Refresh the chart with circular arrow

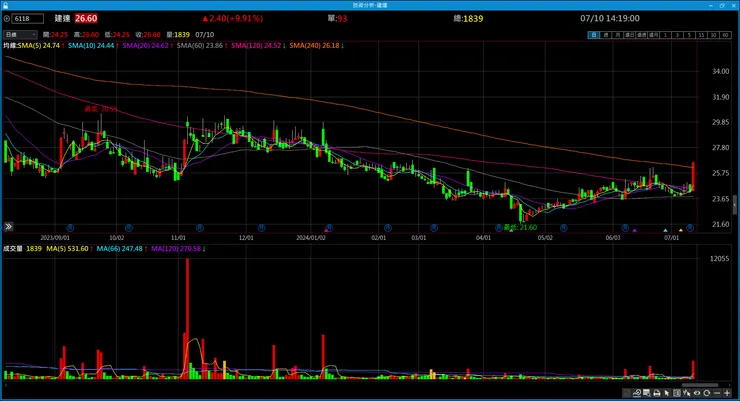(x=706, y=393)
